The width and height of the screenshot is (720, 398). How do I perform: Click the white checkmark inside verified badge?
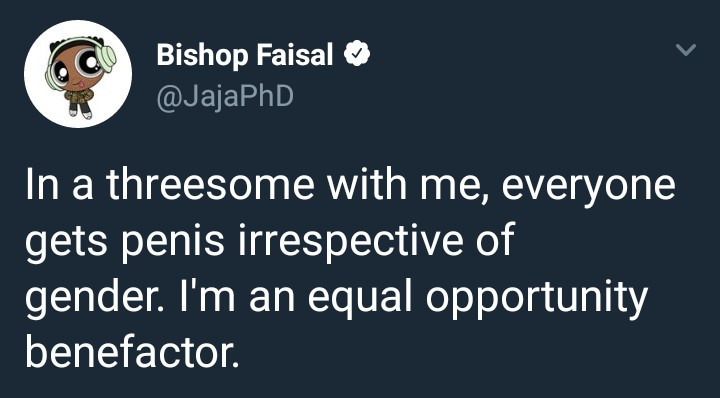[x=357, y=56]
